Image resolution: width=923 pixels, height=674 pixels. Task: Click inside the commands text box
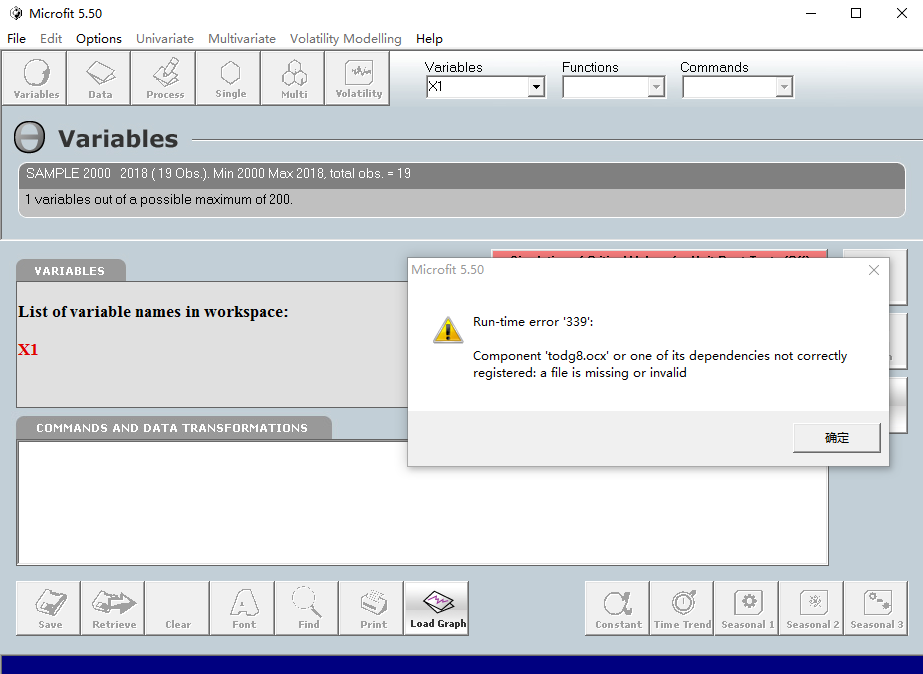423,502
